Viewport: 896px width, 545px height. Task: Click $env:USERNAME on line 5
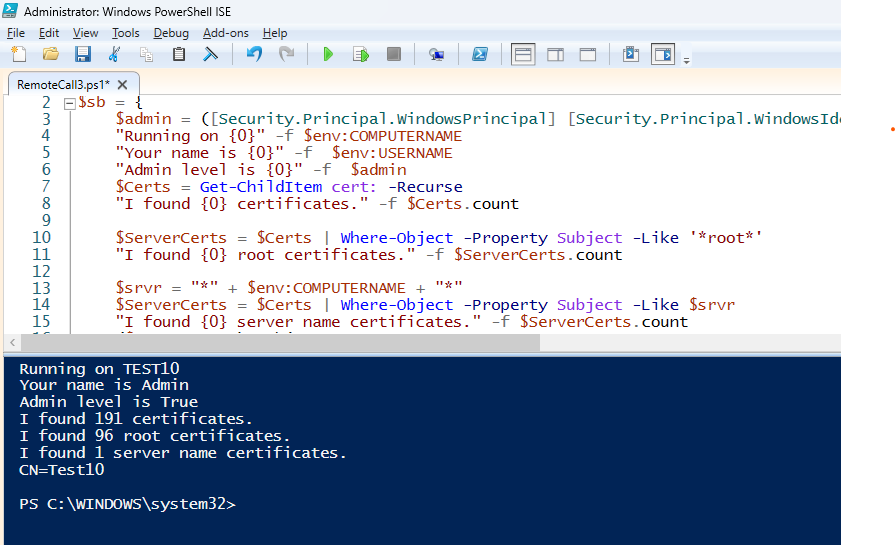coord(392,153)
